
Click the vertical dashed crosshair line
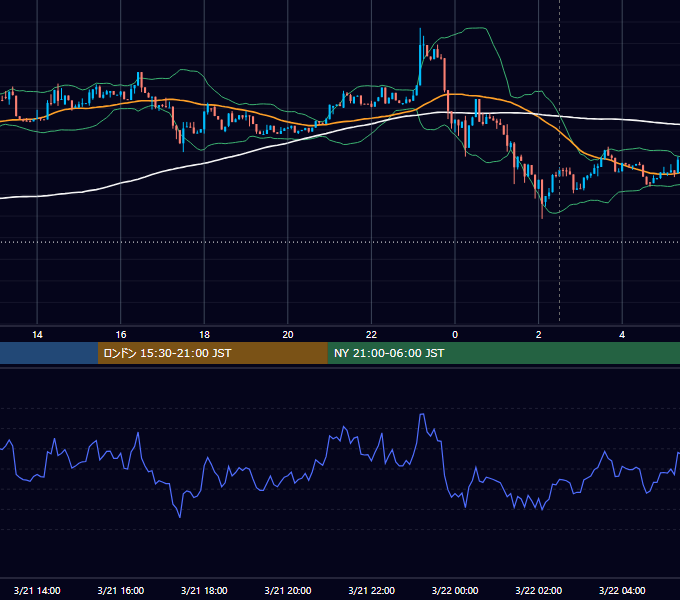[x=559, y=160]
